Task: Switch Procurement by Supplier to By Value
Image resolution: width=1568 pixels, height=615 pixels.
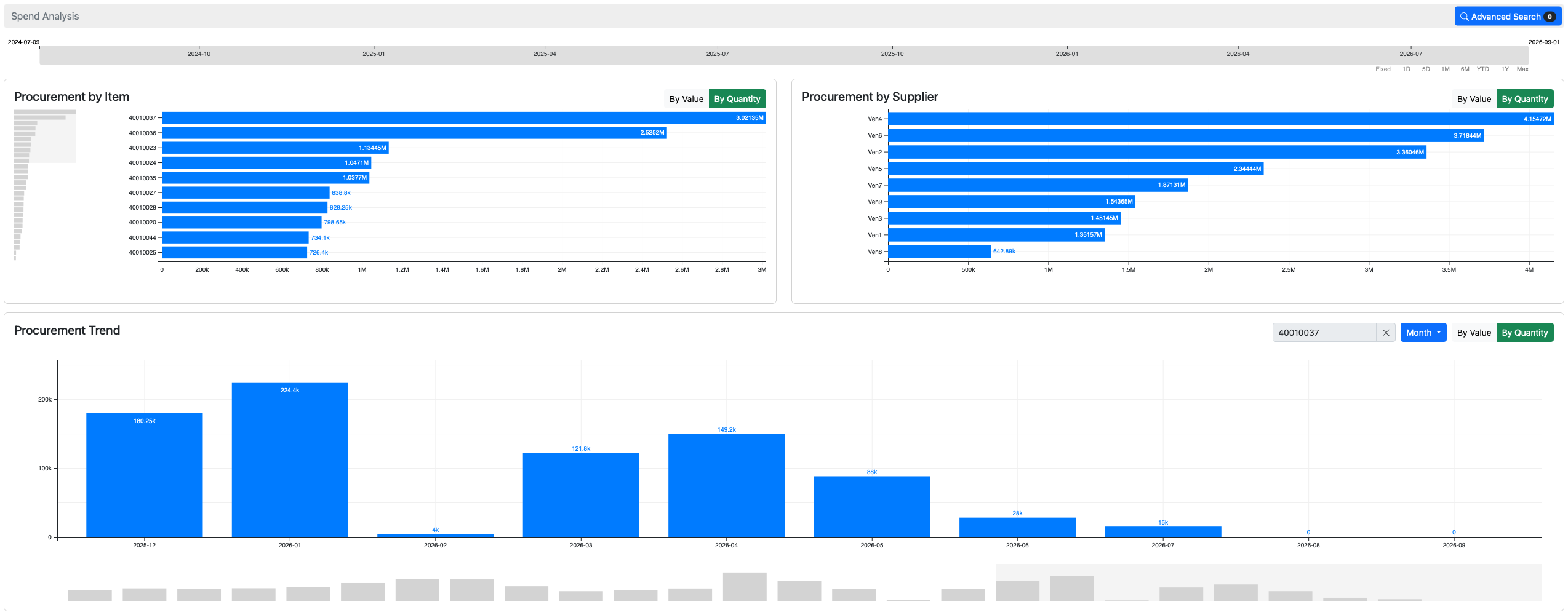Action: click(x=1474, y=99)
